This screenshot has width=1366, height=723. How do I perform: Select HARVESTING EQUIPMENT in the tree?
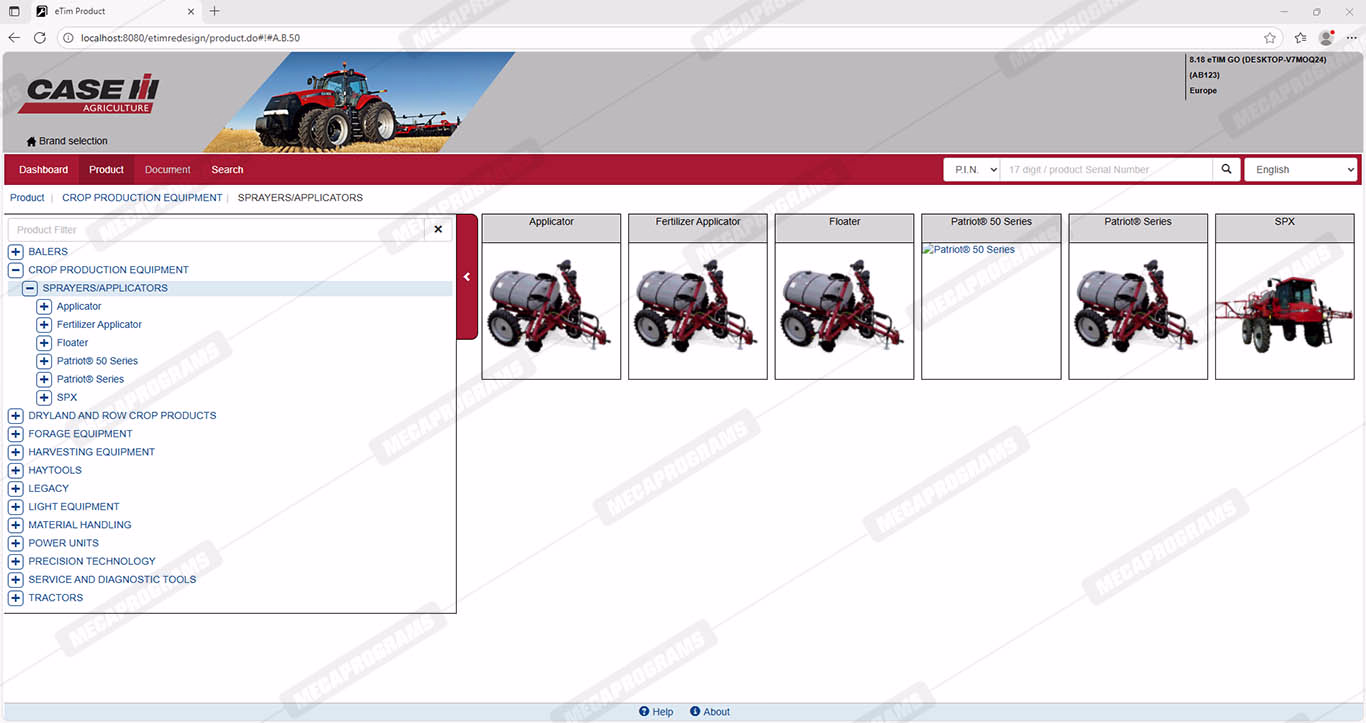tap(91, 452)
